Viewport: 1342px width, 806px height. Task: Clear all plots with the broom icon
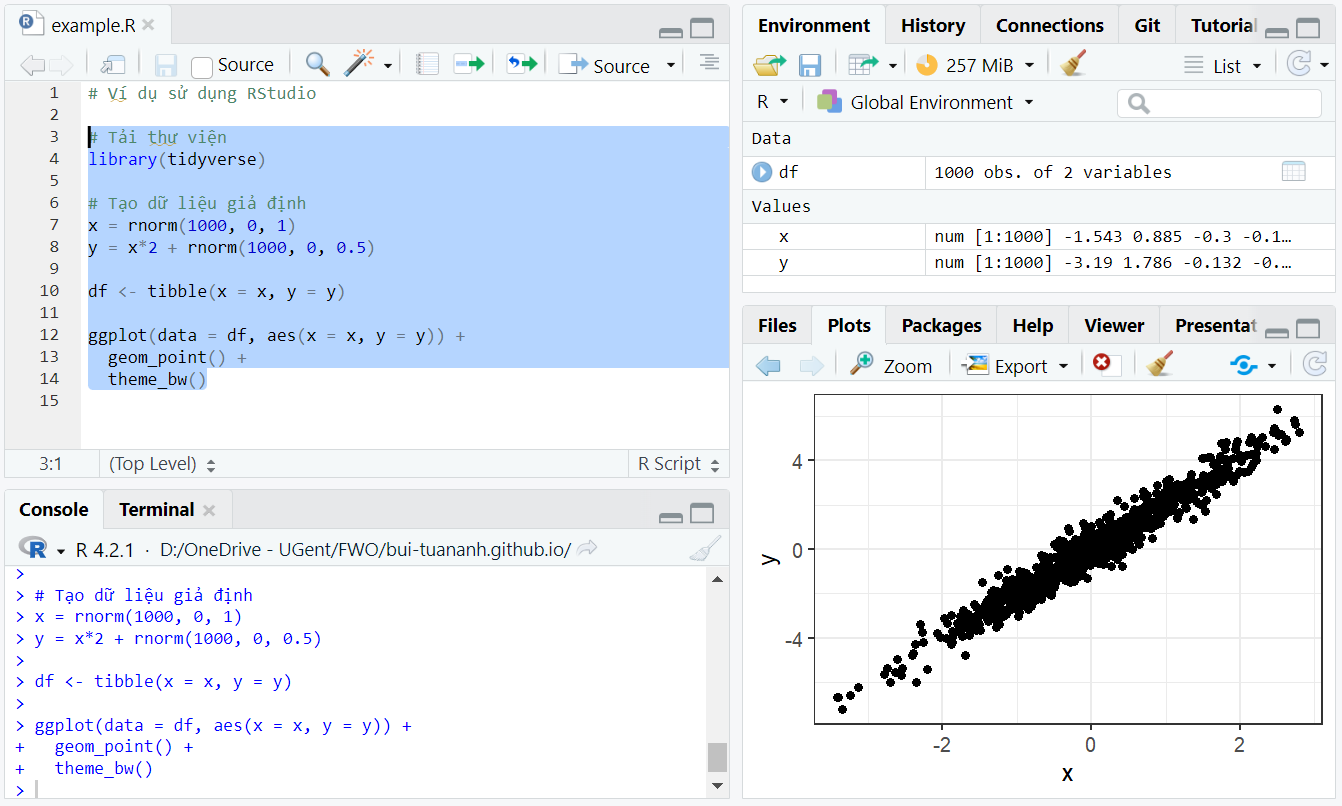pyautogui.click(x=1160, y=364)
